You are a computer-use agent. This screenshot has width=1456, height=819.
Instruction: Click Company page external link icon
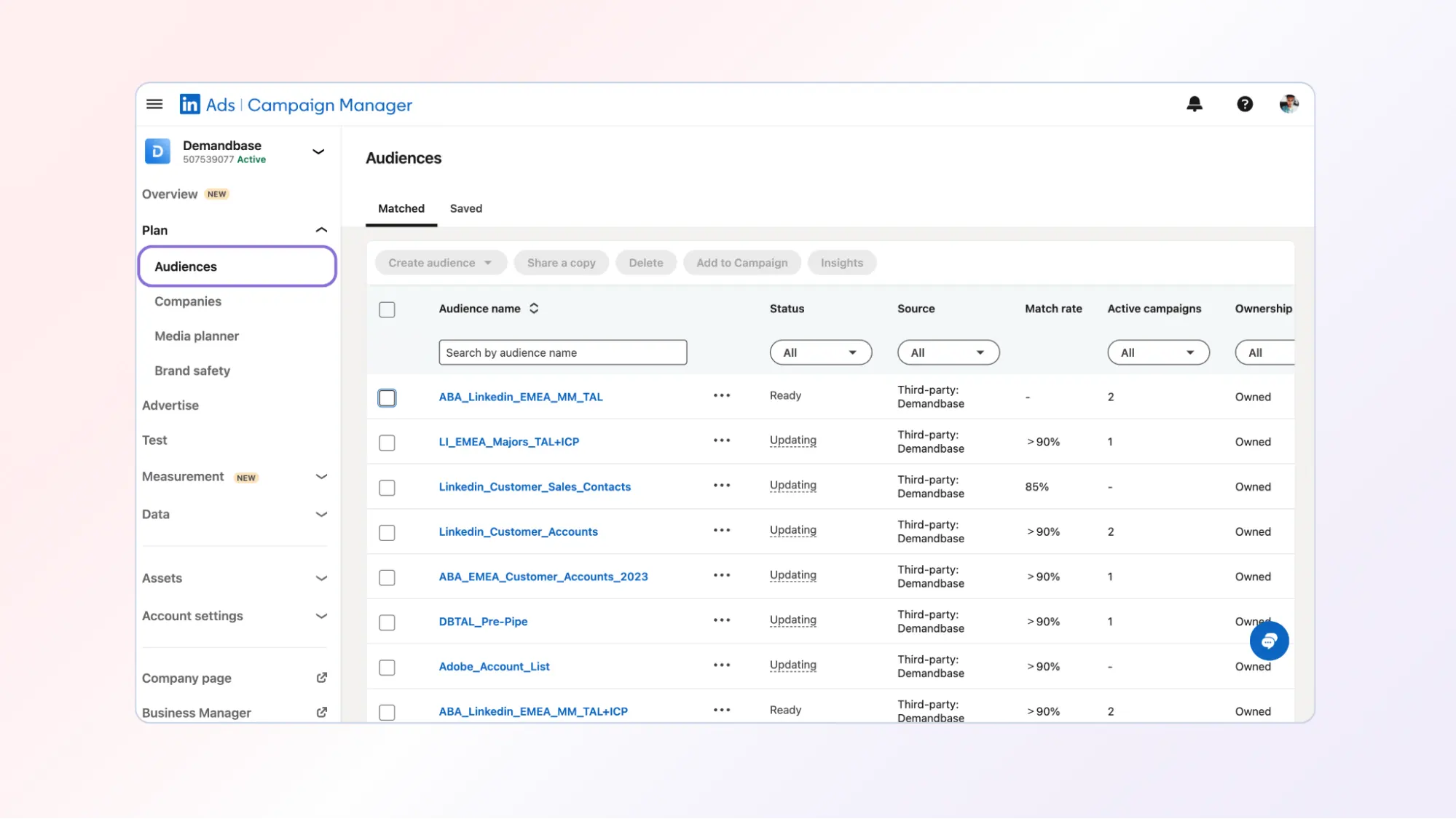coord(321,678)
